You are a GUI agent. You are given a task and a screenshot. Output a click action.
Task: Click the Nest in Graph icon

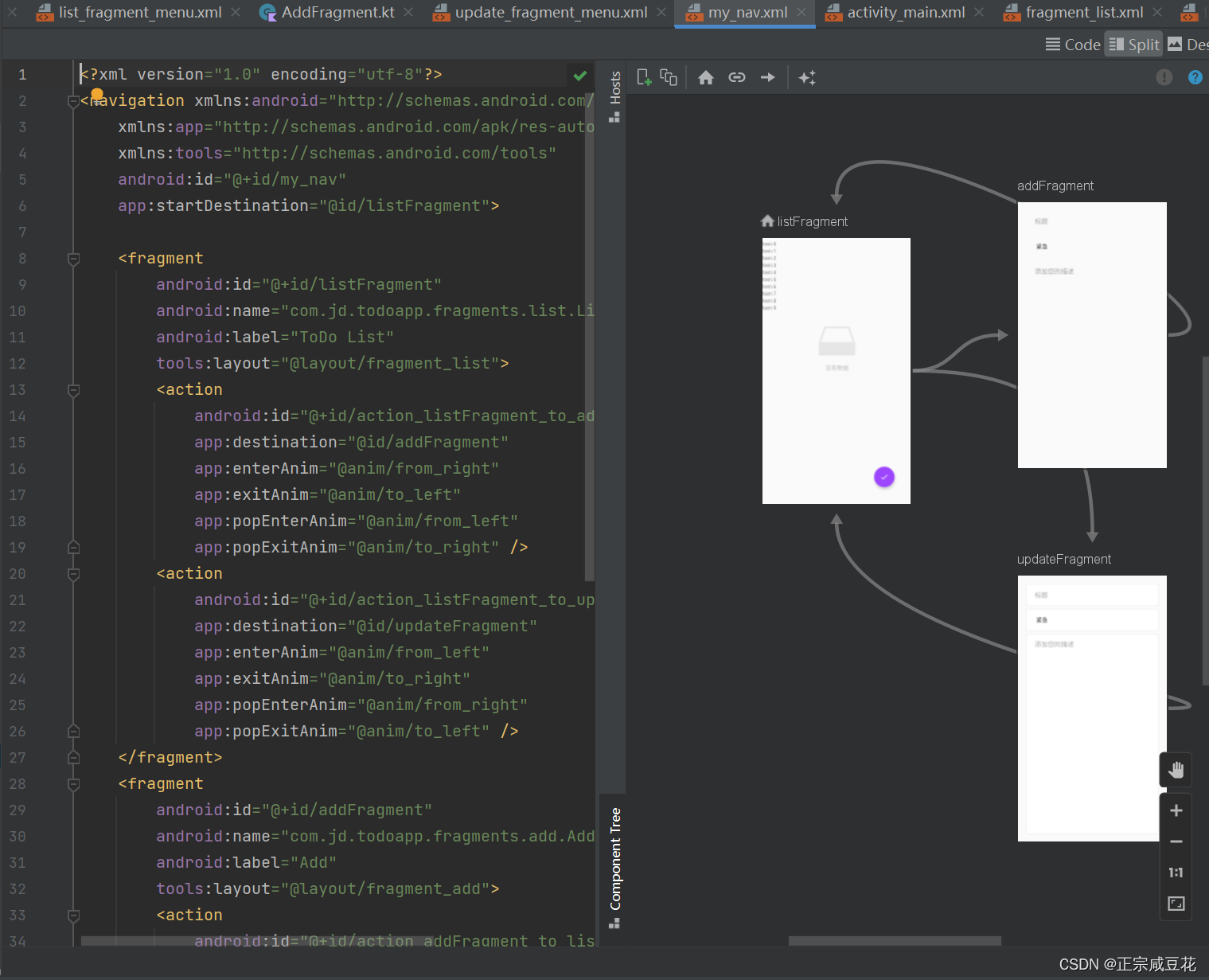pyautogui.click(x=669, y=77)
